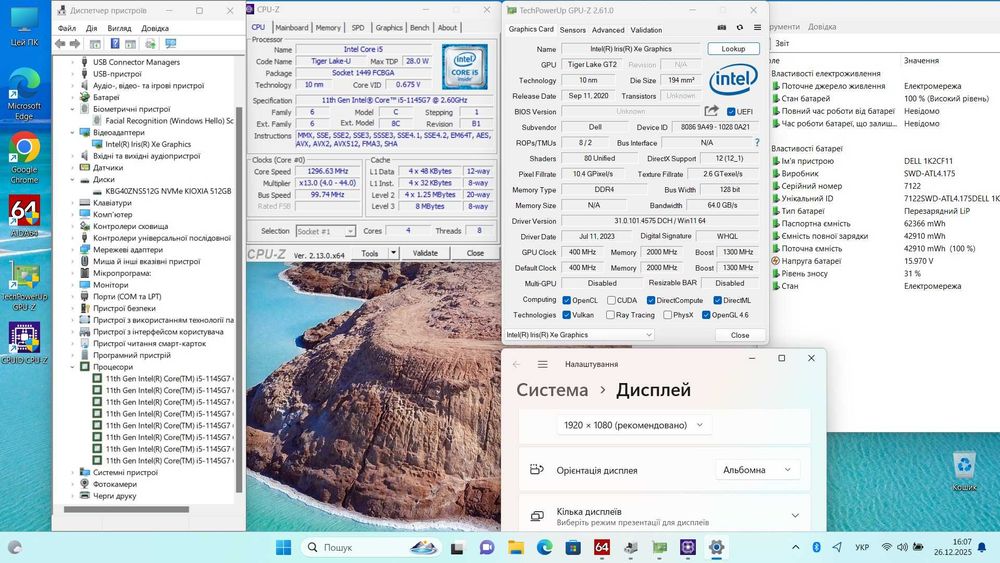Switch to Sensors tab in GPU-Z
The height and width of the screenshot is (563, 1000).
click(x=573, y=30)
